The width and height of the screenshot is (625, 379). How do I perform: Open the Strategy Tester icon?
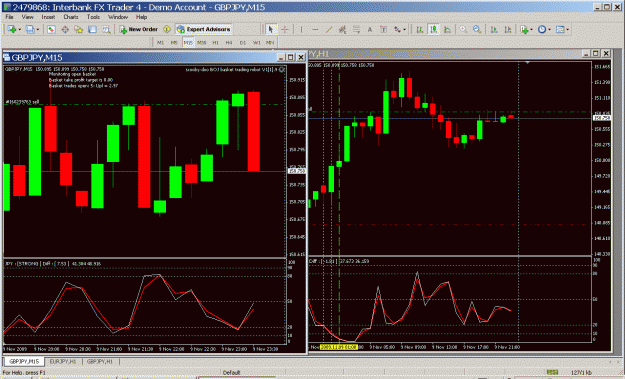click(x=106, y=29)
